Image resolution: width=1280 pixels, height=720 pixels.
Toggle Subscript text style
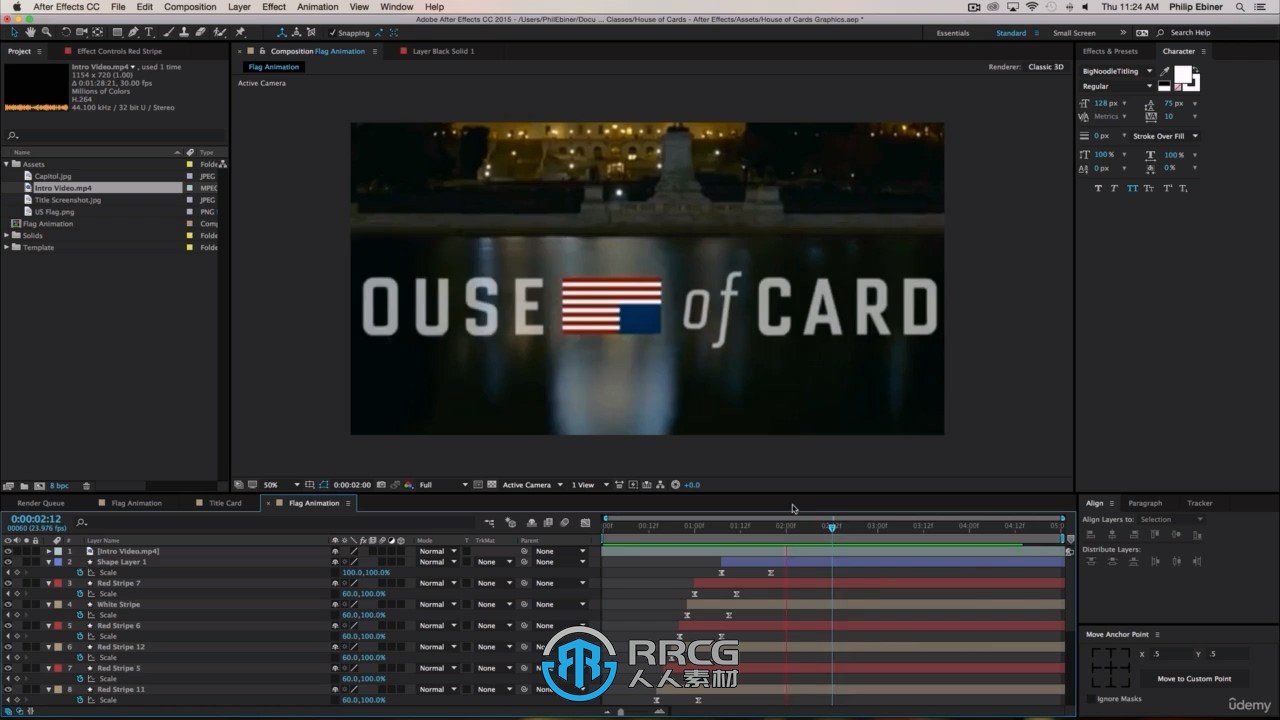point(1184,188)
